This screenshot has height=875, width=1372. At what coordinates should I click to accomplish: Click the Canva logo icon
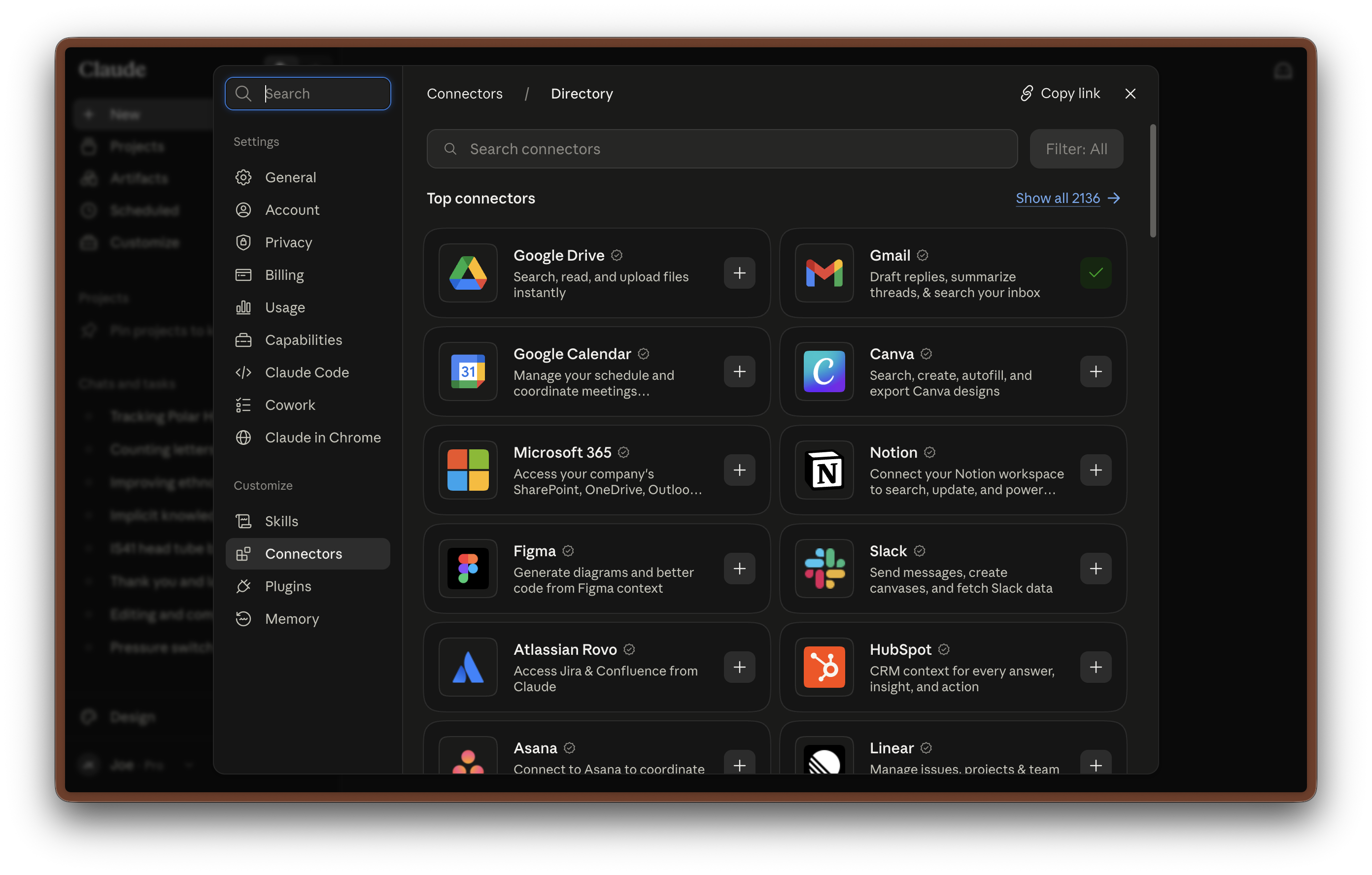(x=824, y=371)
